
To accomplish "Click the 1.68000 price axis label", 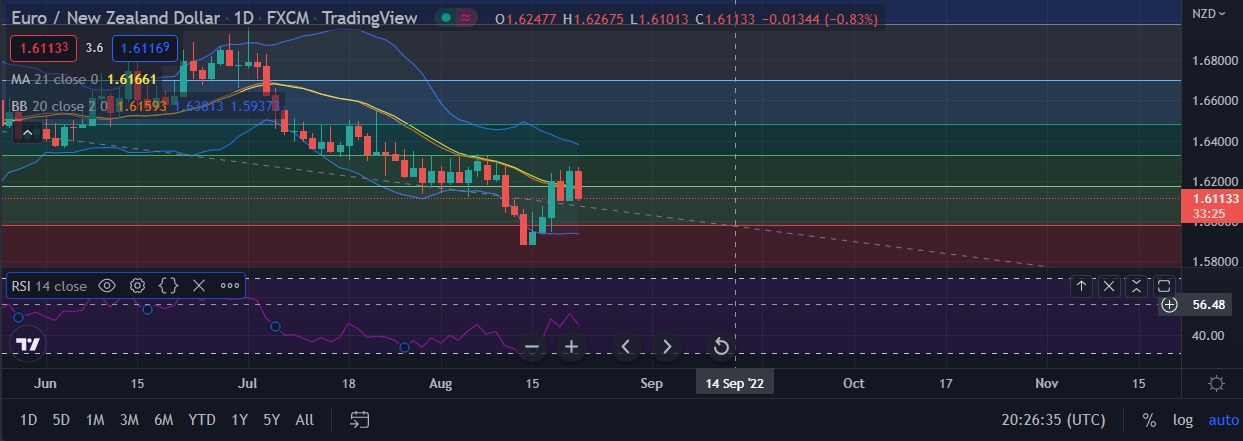I will tap(1214, 61).
